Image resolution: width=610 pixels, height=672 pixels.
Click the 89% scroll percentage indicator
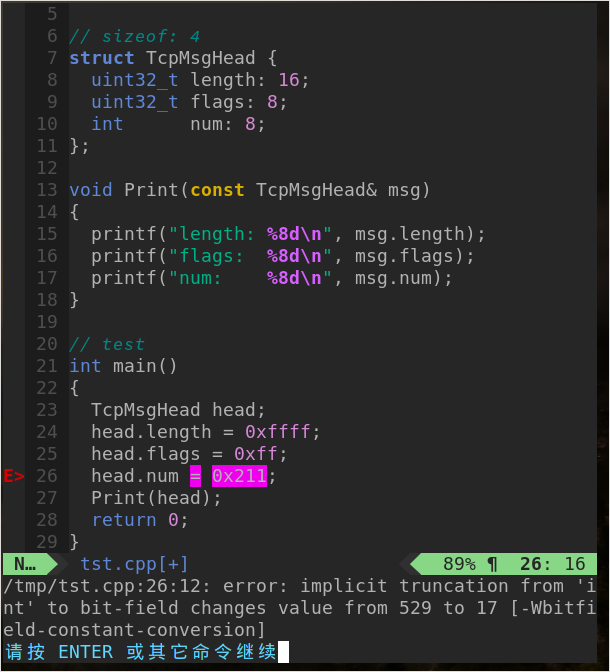[x=458, y=564]
